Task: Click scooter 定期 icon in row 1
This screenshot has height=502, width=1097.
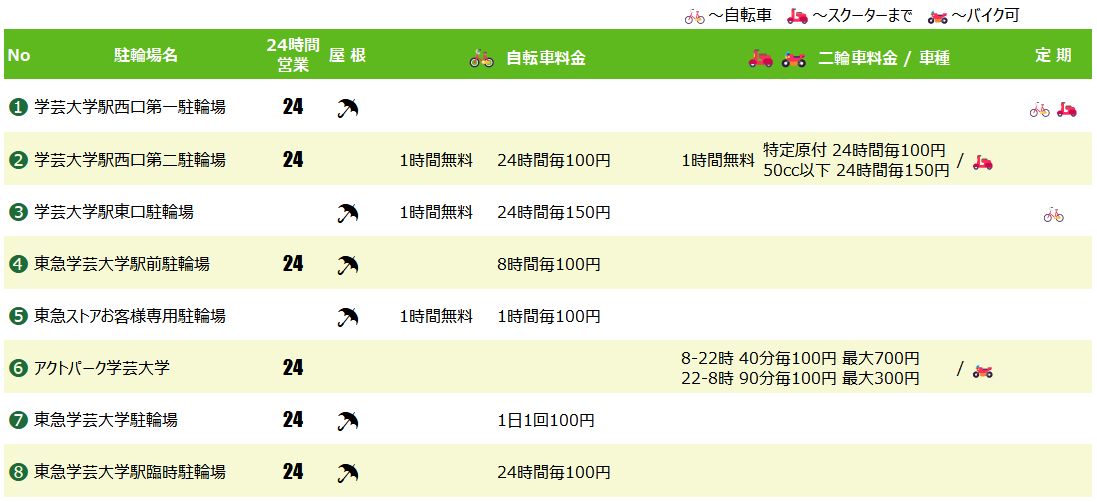Action: (1066, 109)
